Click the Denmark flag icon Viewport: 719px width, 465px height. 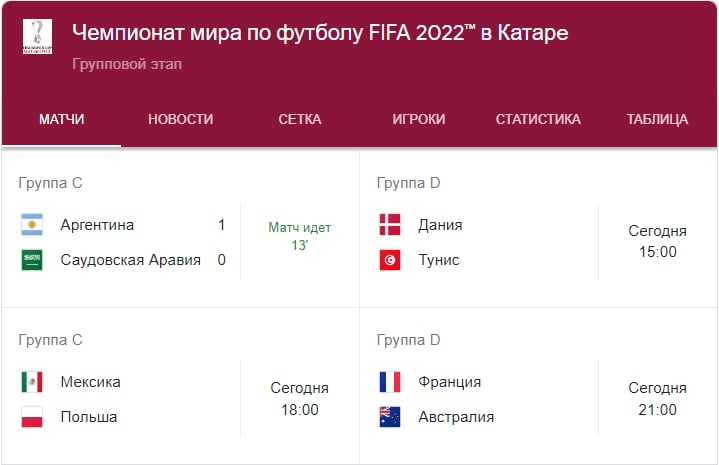pos(390,225)
